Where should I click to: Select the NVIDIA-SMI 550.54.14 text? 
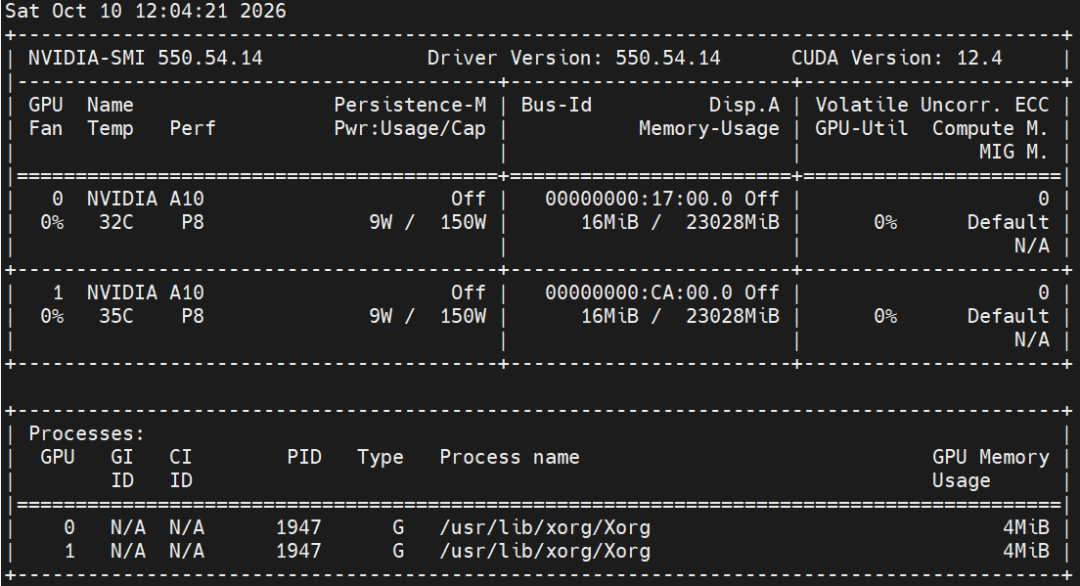click(x=145, y=58)
